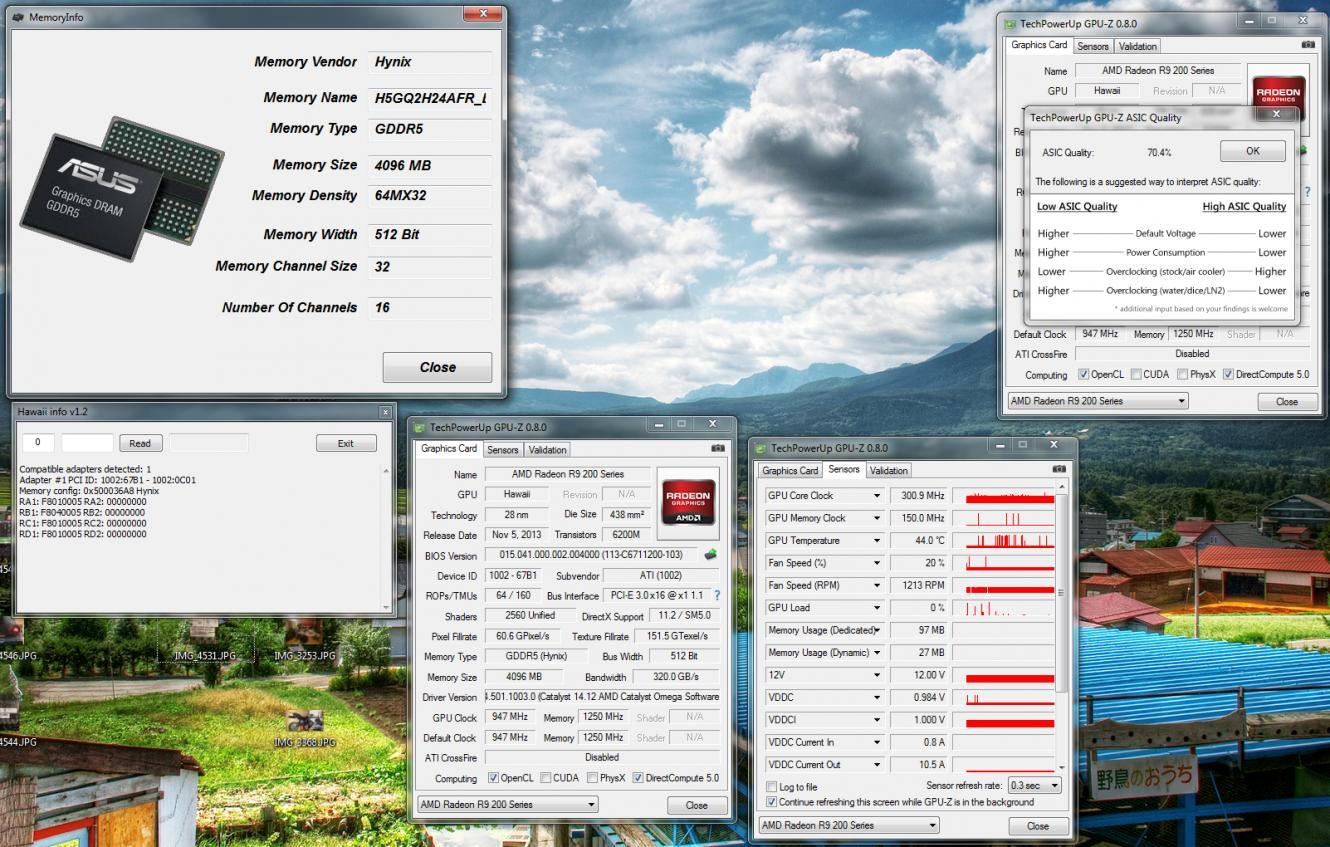1330x847 pixels.
Task: Toggle CUDA checkbox in middle GPU-Z window
Action: [545, 778]
